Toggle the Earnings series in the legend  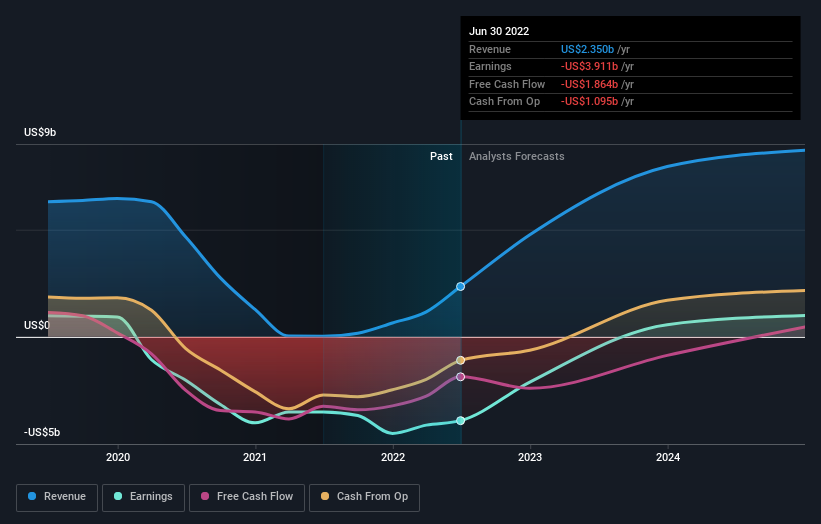(x=142, y=497)
